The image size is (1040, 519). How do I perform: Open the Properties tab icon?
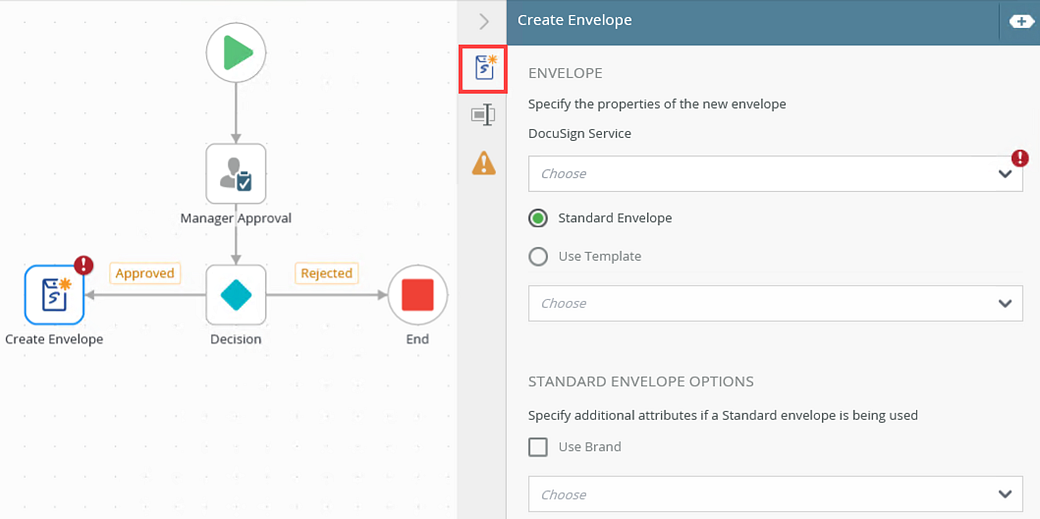pyautogui.click(x=484, y=115)
